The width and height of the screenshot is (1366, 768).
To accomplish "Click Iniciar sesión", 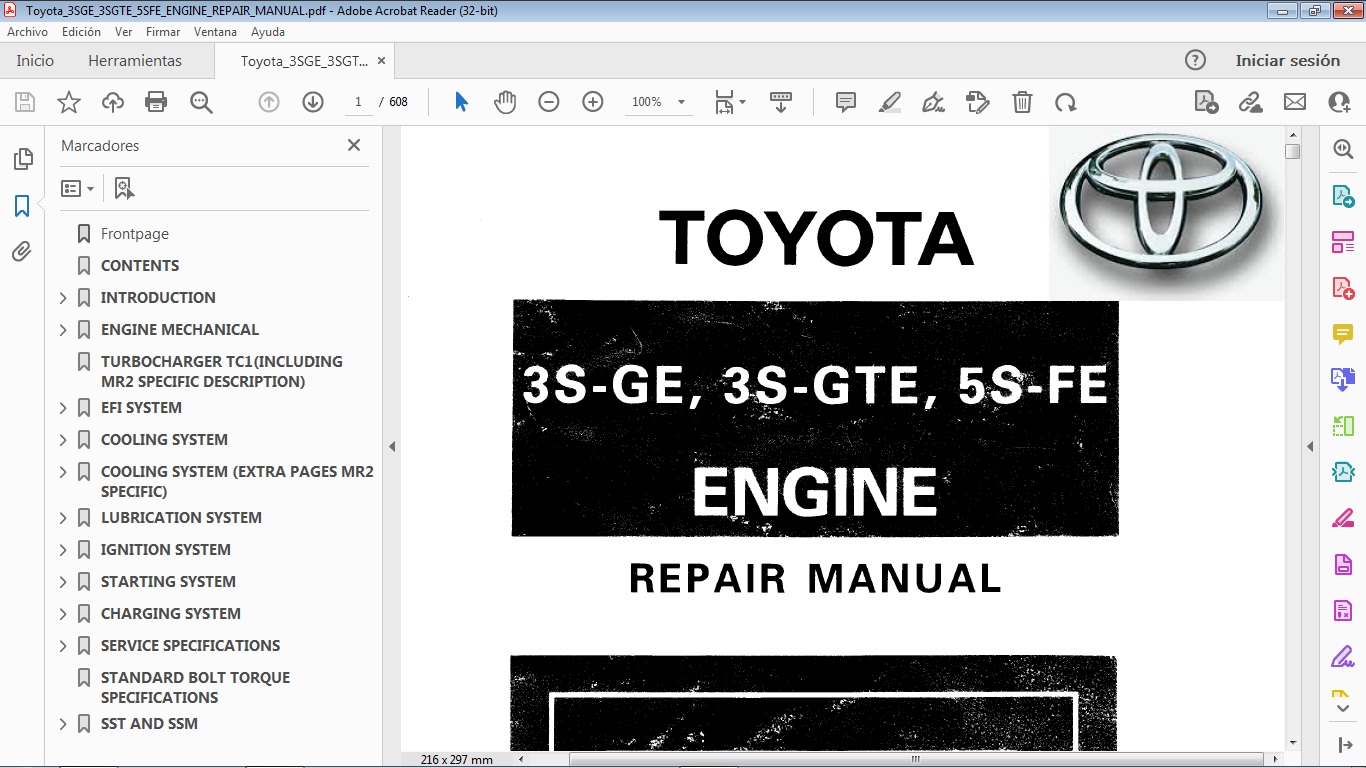I will [1288, 60].
